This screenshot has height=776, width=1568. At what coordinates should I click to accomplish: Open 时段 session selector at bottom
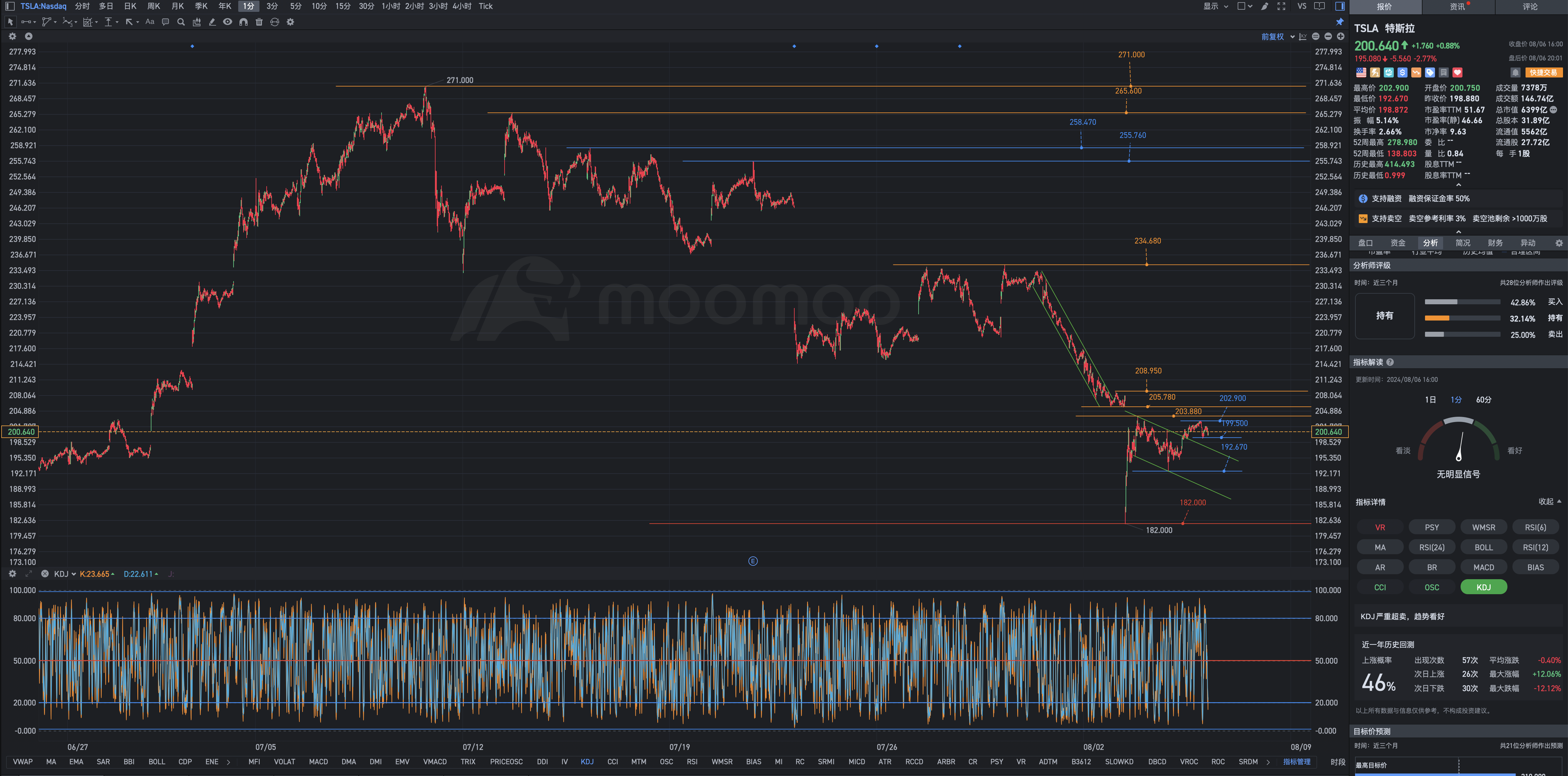tap(1338, 761)
